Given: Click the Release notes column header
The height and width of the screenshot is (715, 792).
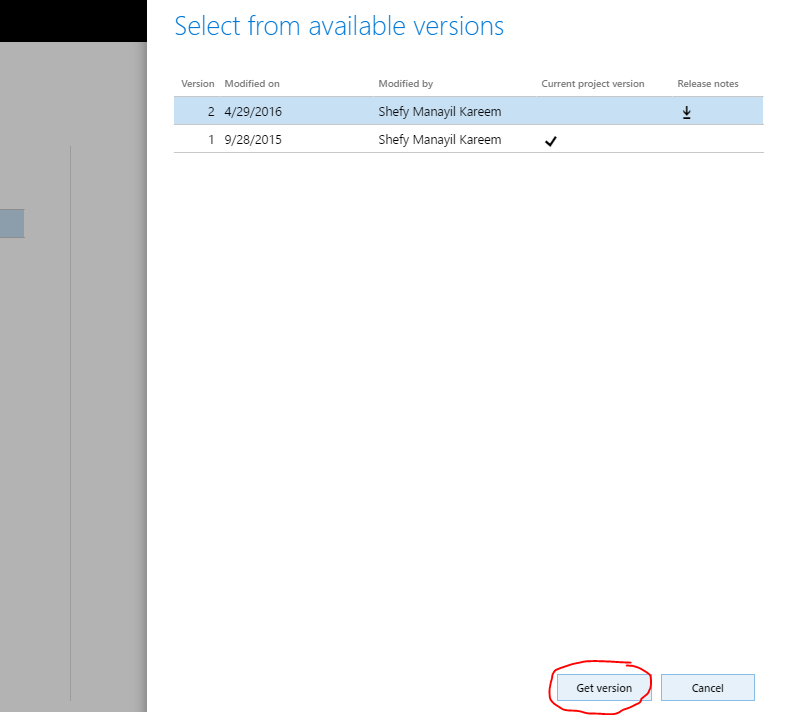Looking at the screenshot, I should point(707,84).
